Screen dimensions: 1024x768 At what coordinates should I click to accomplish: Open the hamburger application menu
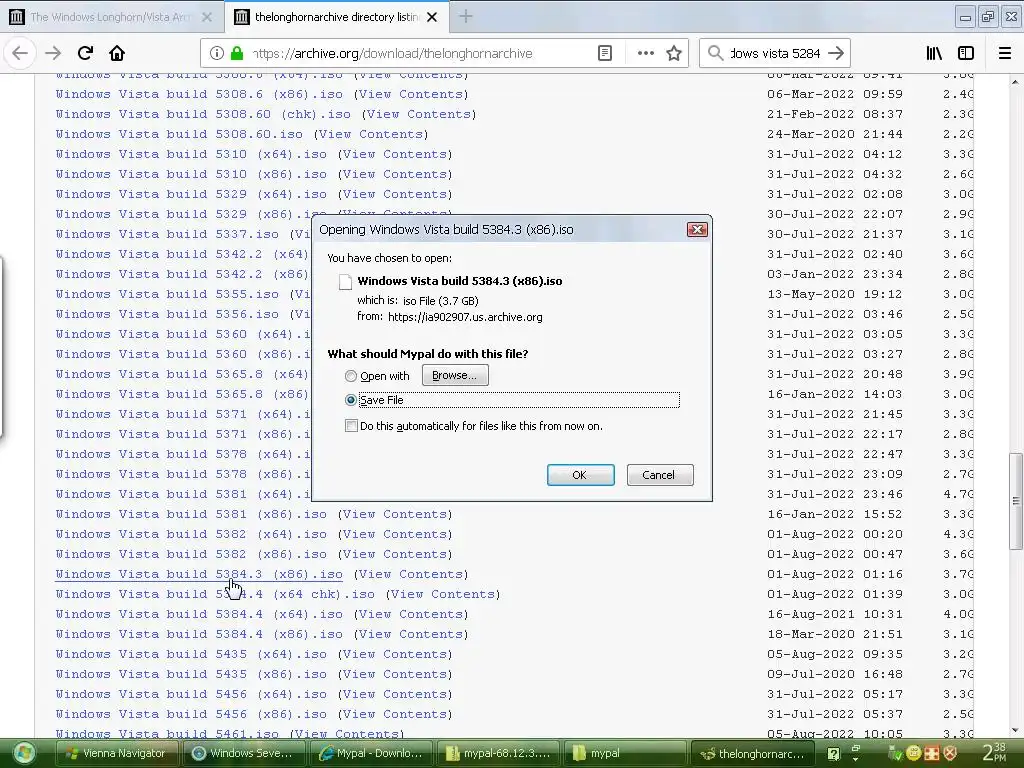point(1005,53)
